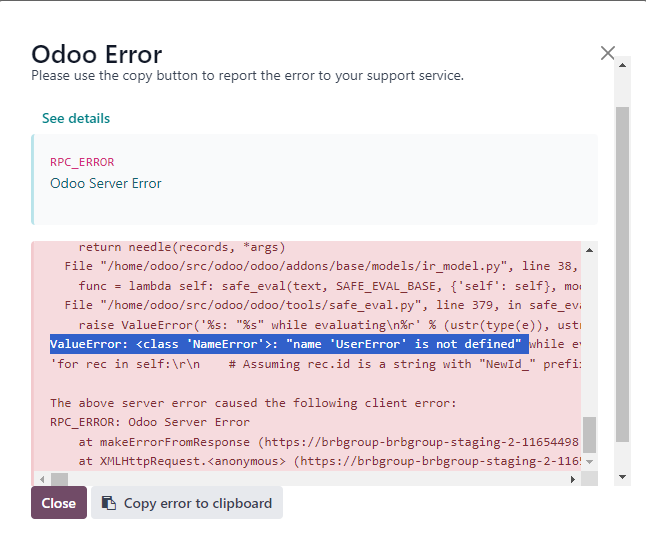The width and height of the screenshot is (646, 549).
Task: Click the clipboard icon on copy button
Action: click(x=109, y=503)
